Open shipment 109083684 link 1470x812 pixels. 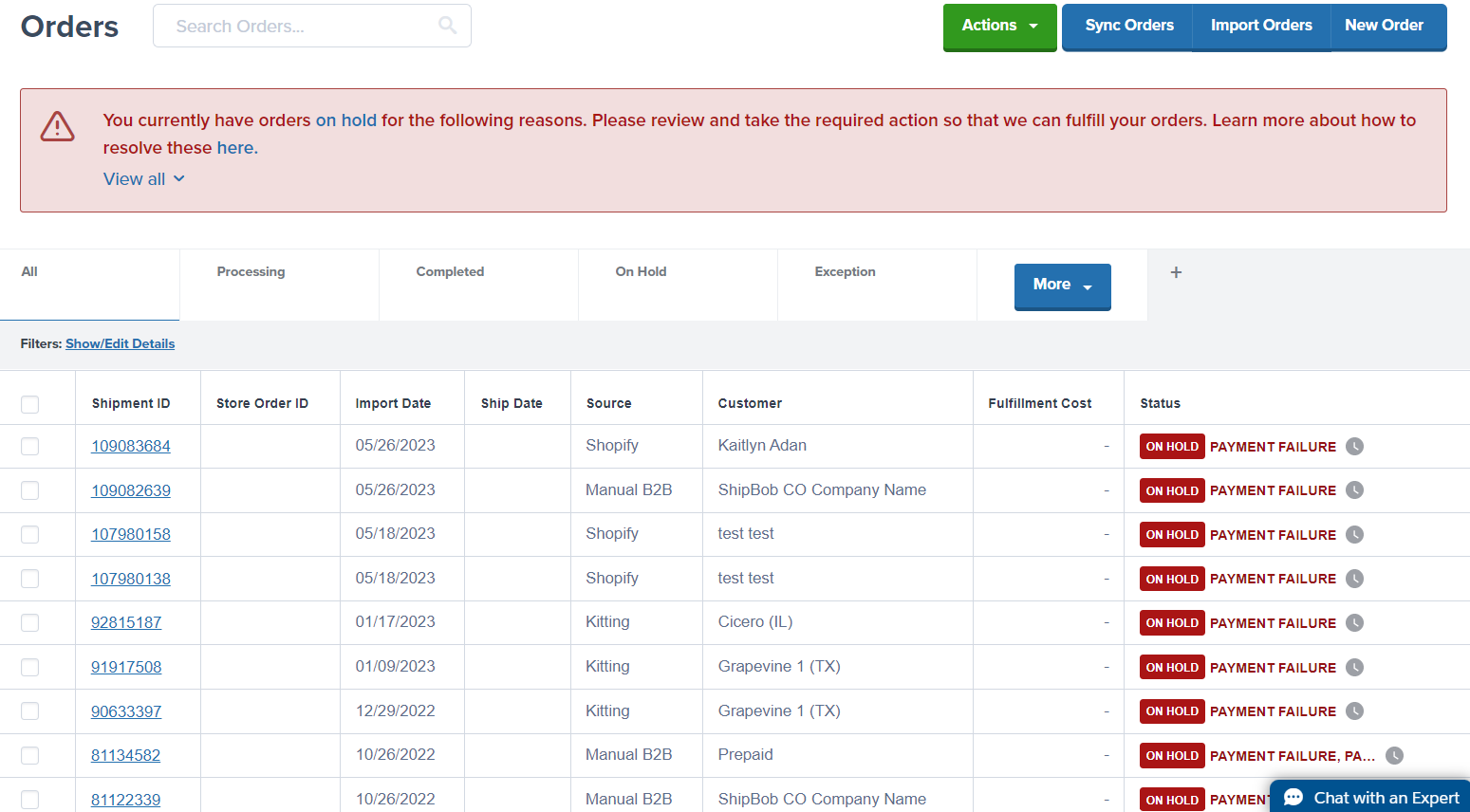tap(131, 446)
